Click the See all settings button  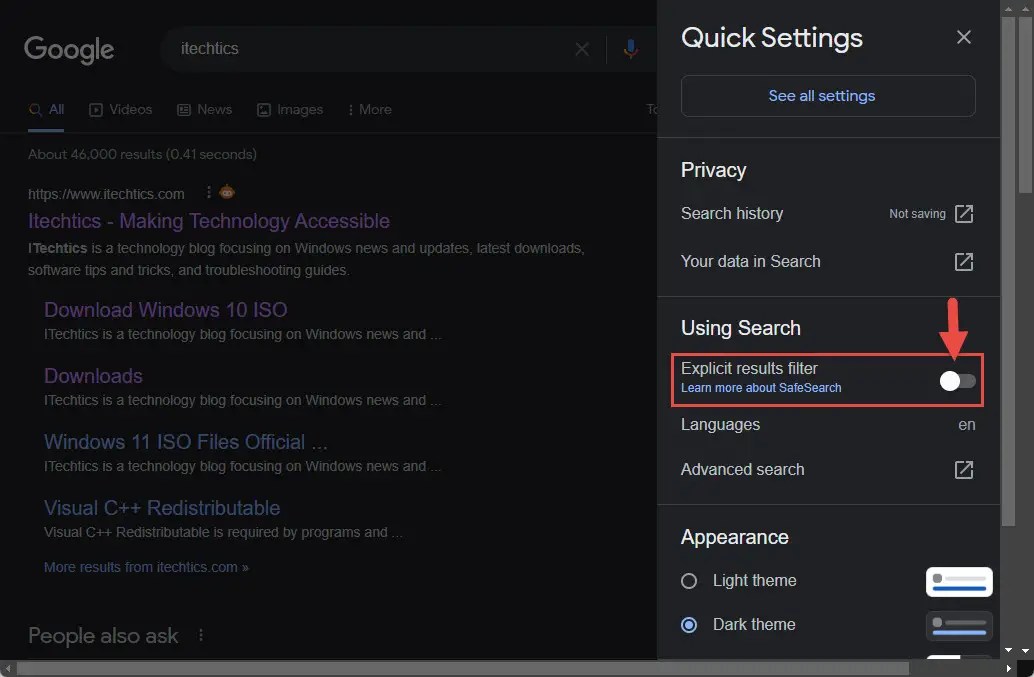coord(822,96)
